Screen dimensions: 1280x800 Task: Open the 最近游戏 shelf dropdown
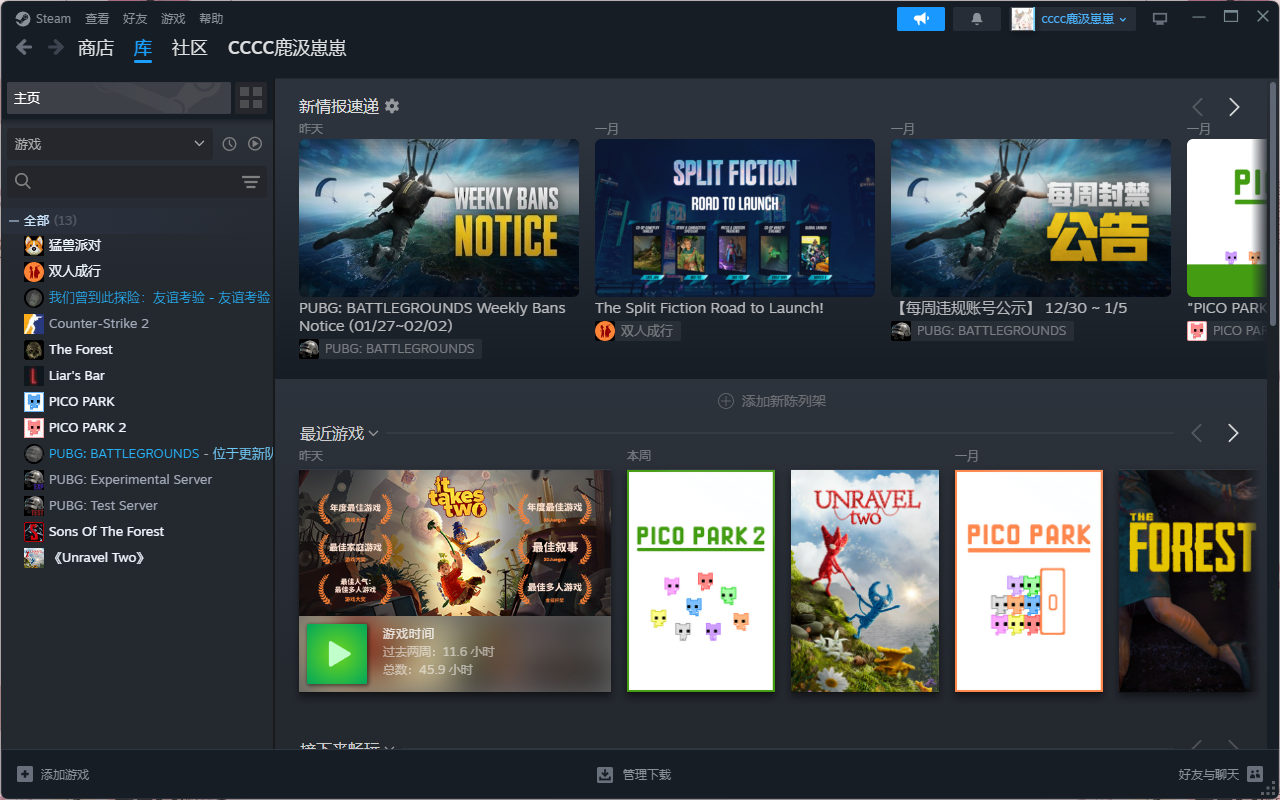click(x=373, y=433)
